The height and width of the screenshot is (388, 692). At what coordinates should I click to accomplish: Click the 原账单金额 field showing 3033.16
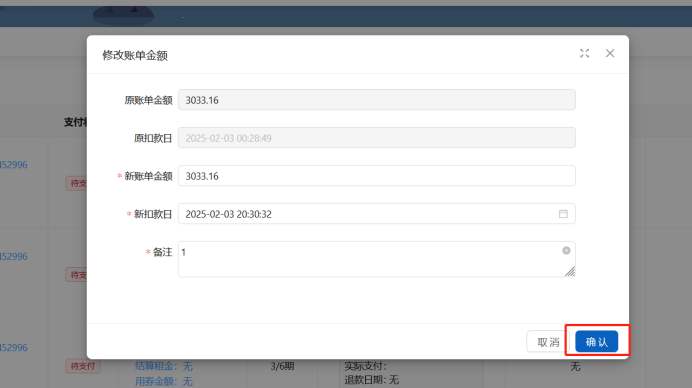pos(376,100)
